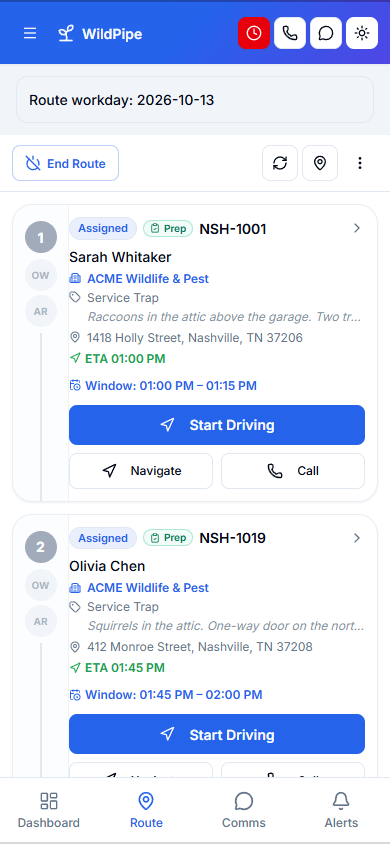
Task: Start Driving to Sarah Whitaker job
Action: tap(217, 425)
